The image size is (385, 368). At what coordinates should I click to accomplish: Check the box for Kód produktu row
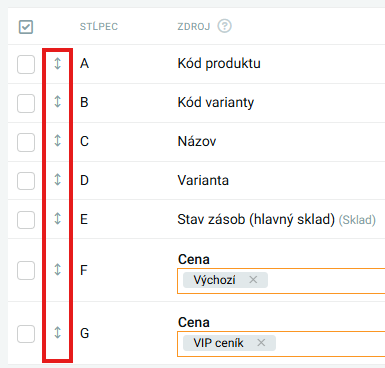point(26,64)
